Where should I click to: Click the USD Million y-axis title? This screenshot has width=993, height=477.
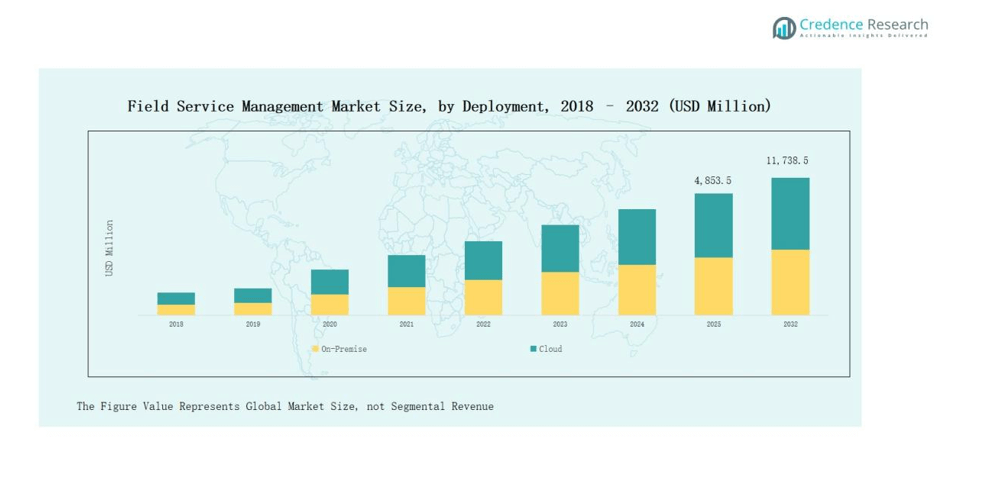110,248
